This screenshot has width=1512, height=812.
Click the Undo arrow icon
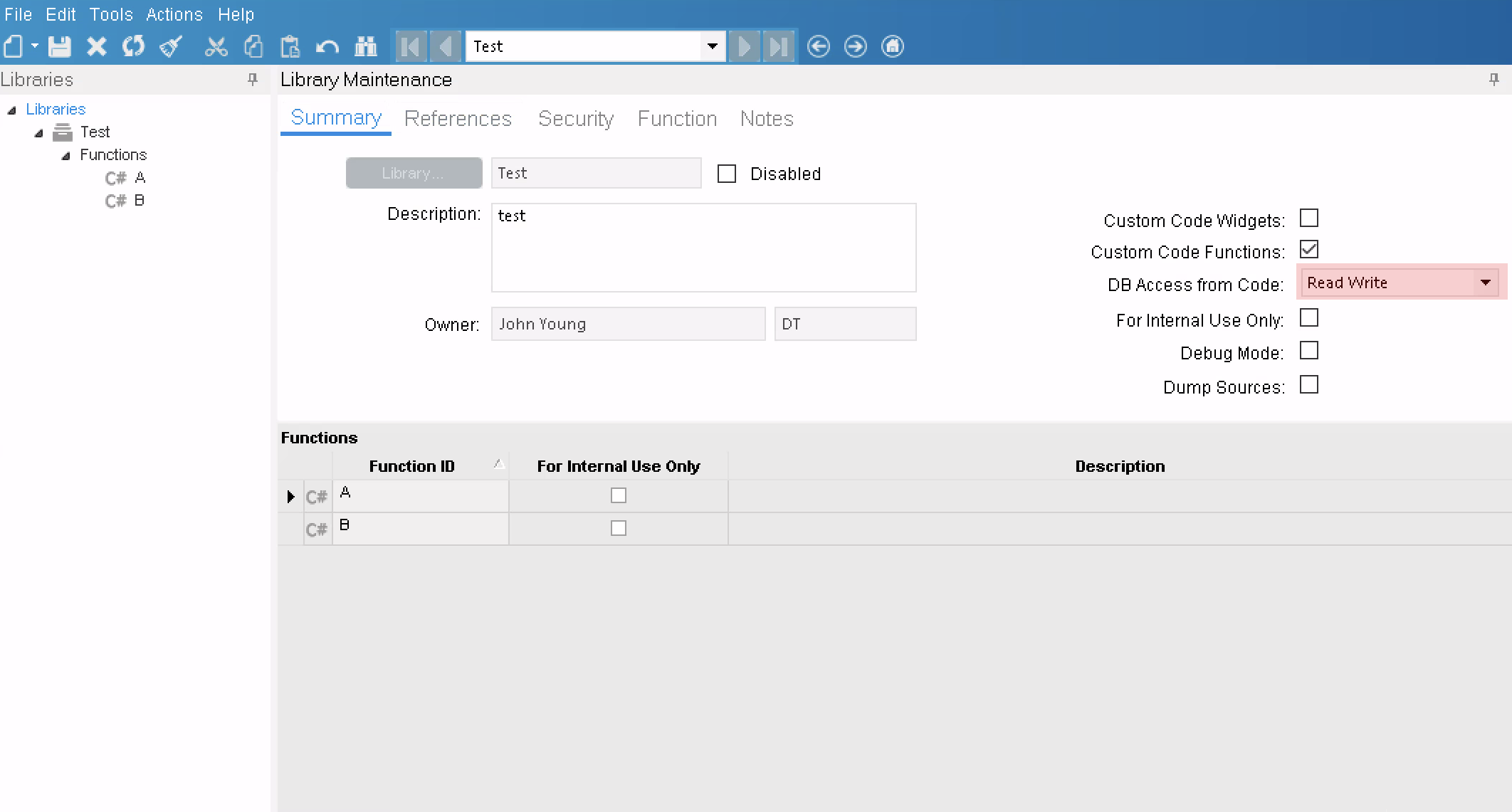pyautogui.click(x=327, y=47)
